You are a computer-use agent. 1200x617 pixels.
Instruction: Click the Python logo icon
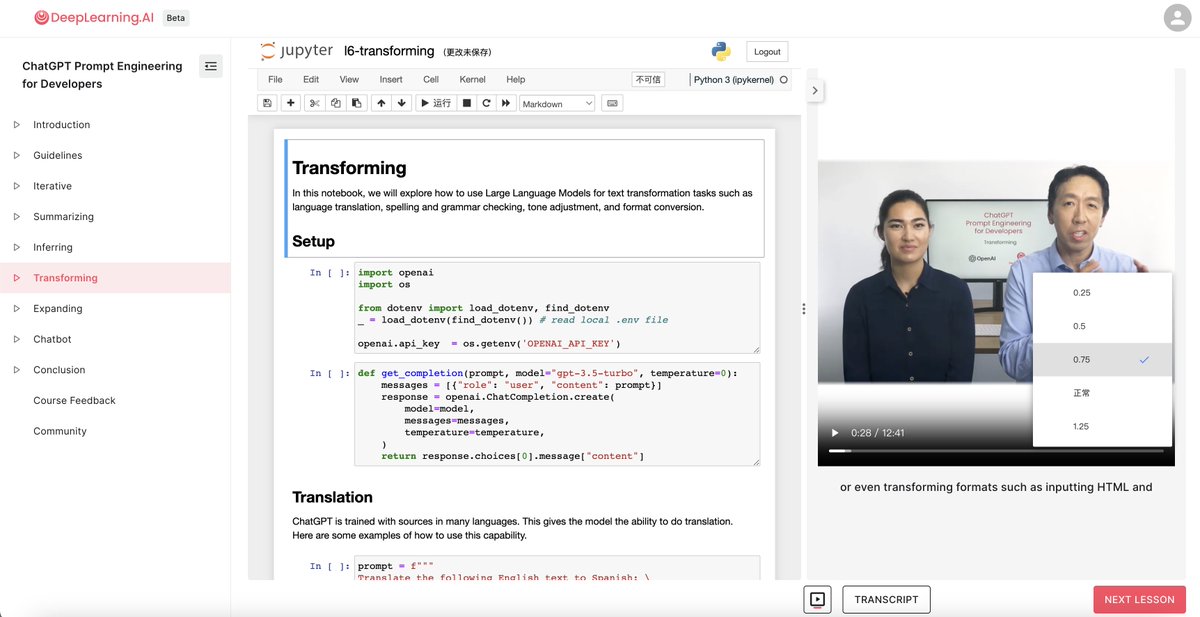point(721,52)
